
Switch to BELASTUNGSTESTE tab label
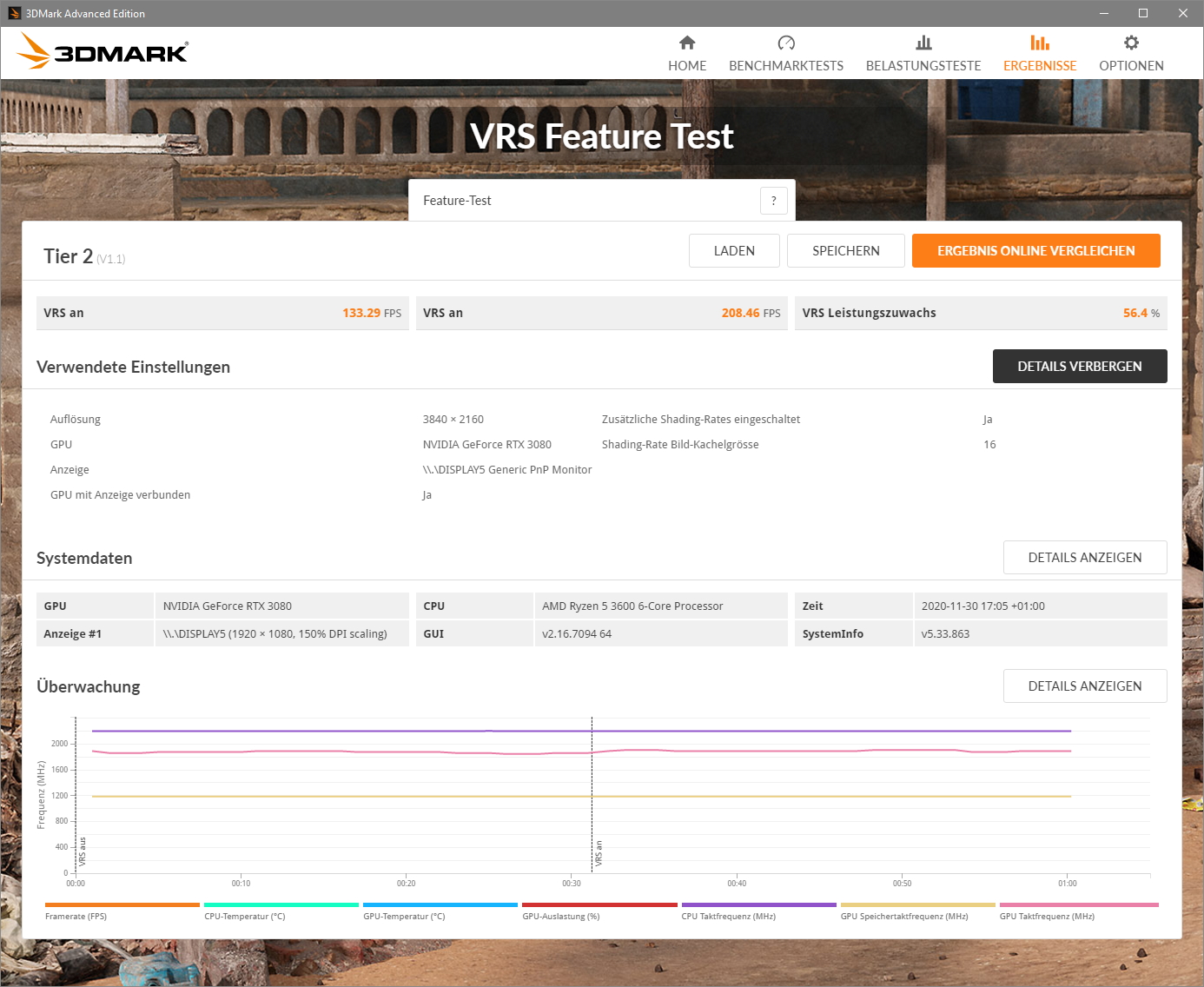[923, 66]
